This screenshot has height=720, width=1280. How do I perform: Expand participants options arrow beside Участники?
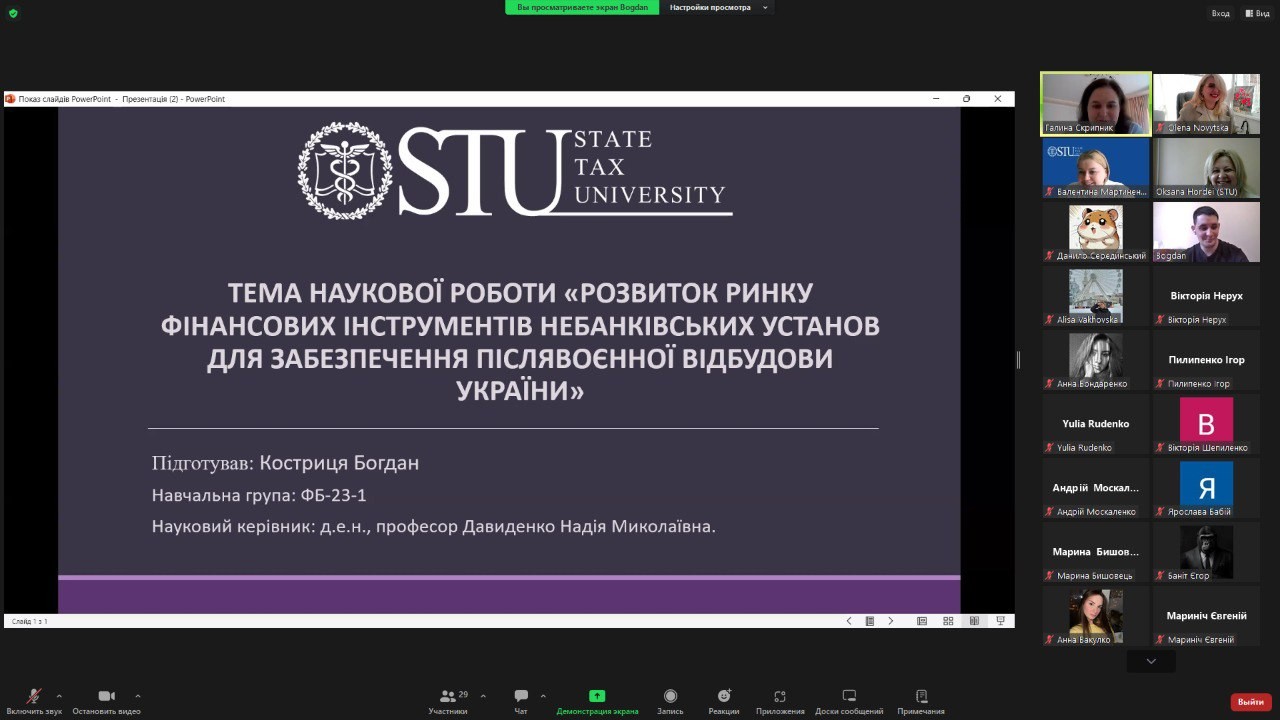coord(483,696)
